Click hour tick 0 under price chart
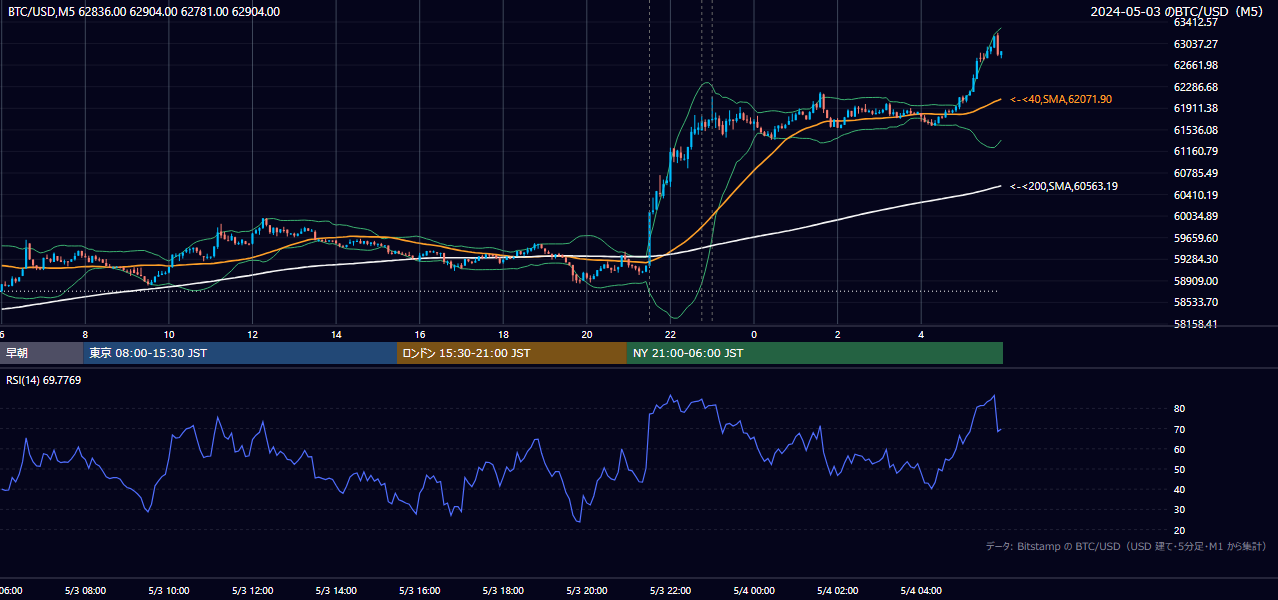This screenshot has width=1278, height=600. pyautogui.click(x=754, y=334)
